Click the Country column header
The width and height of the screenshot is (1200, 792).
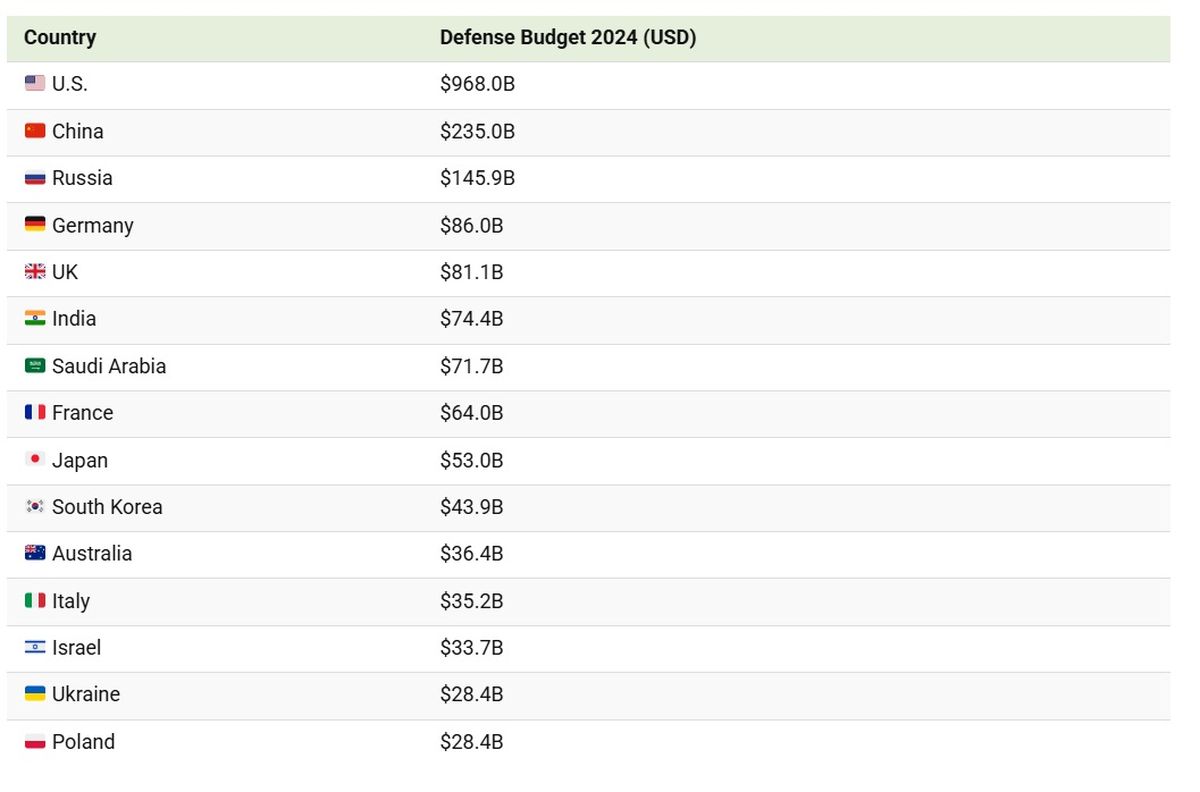(60, 38)
